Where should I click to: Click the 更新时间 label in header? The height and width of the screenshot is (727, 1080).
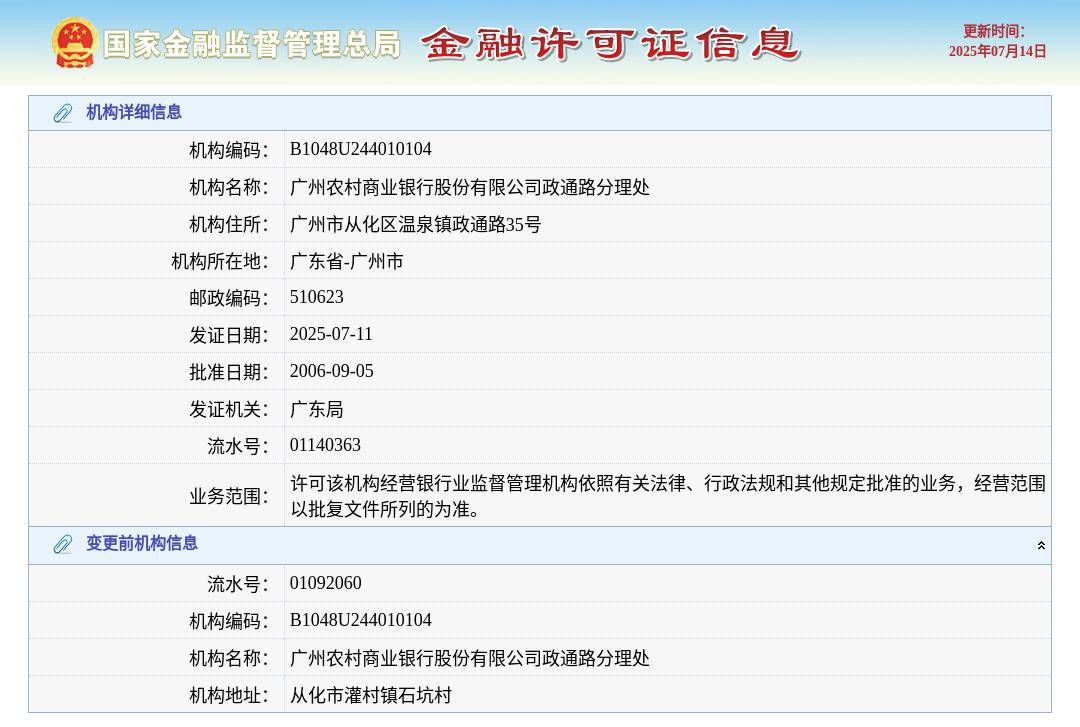(993, 31)
